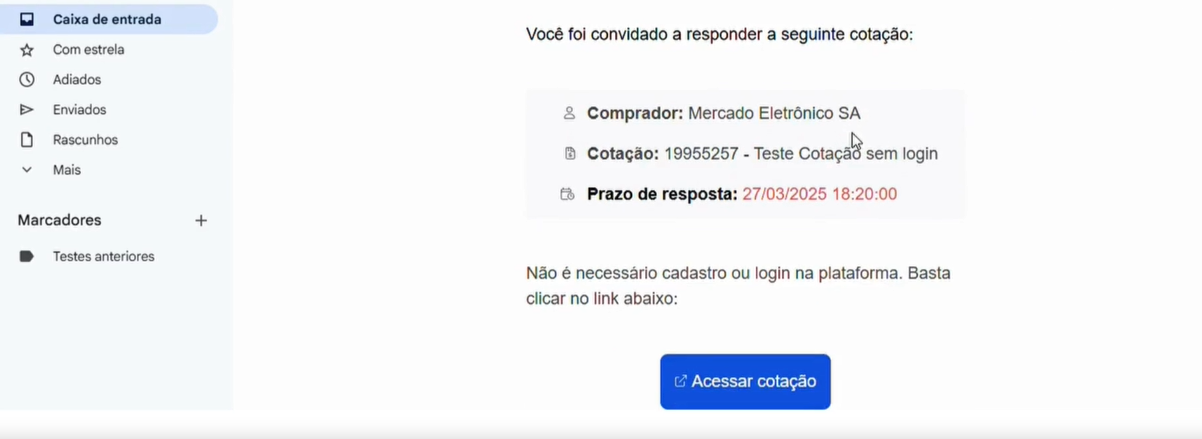This screenshot has height=439, width=1202.
Task: Go to the Adiados folder
Action: pyautogui.click(x=77, y=80)
